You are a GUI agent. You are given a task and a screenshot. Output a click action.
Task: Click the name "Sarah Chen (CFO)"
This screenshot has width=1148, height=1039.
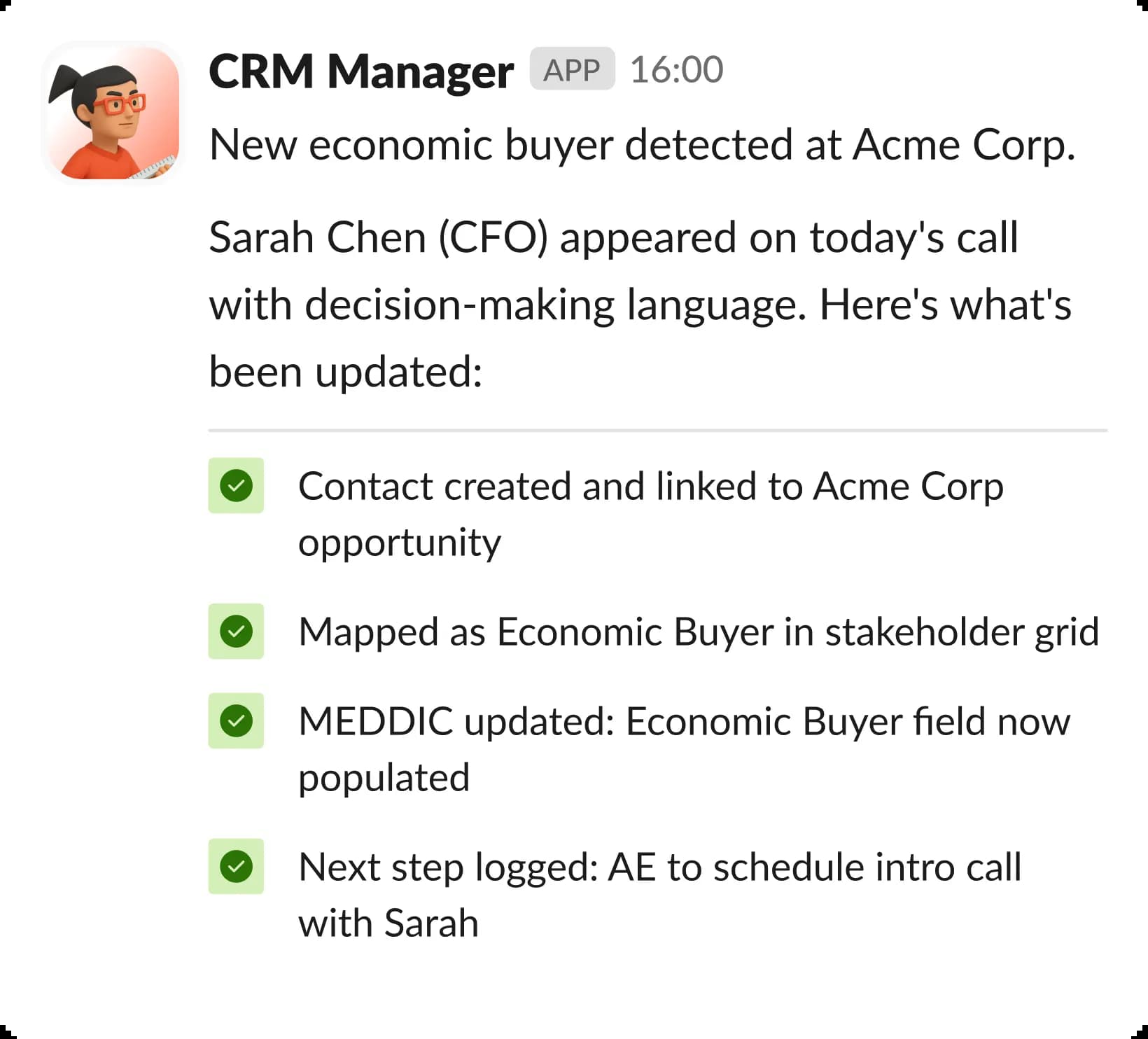pyautogui.click(x=378, y=237)
